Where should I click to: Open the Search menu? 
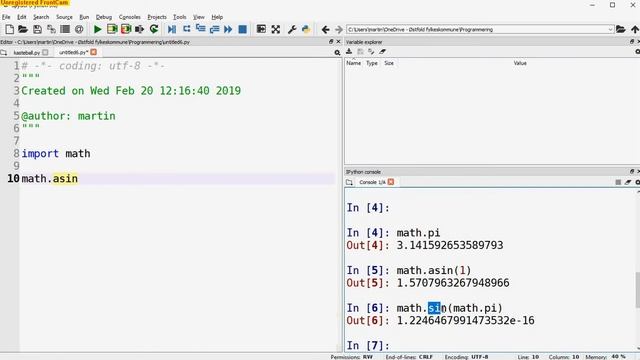(x=41, y=17)
